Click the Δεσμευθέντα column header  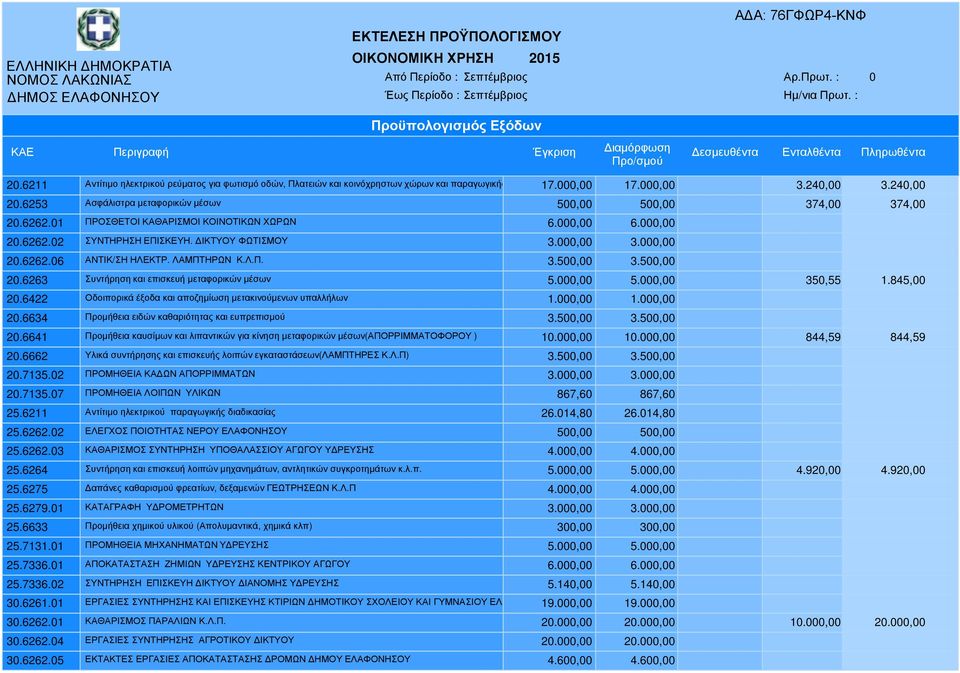[x=725, y=152]
